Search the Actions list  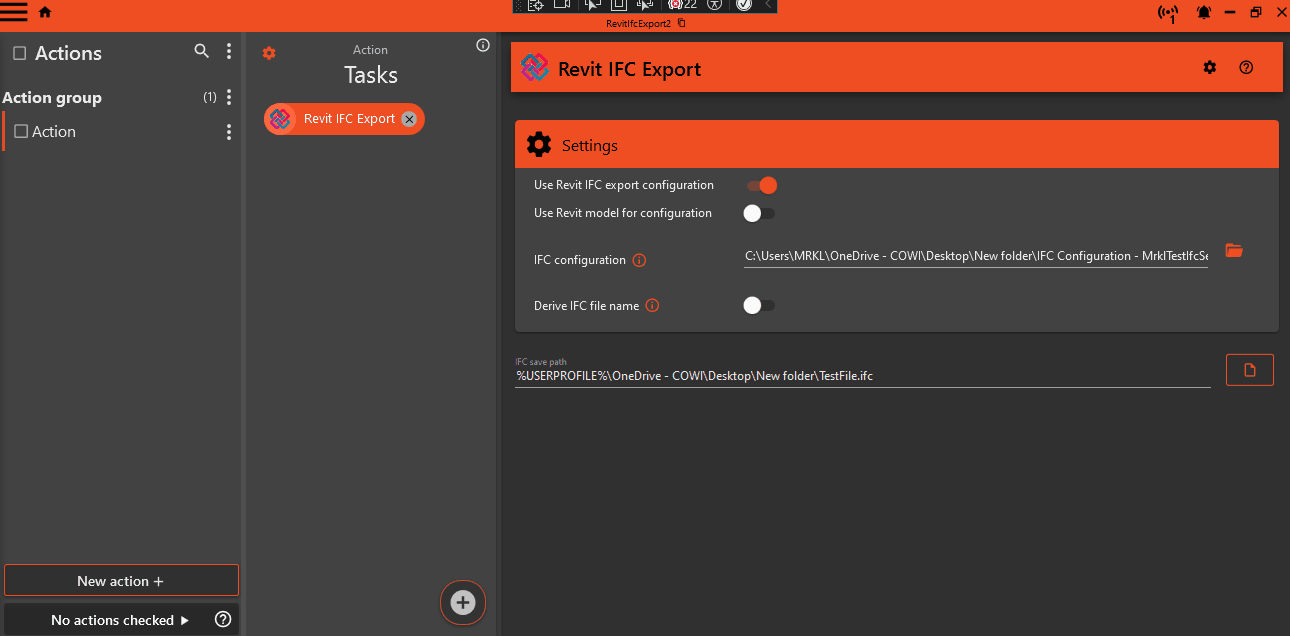tap(201, 51)
